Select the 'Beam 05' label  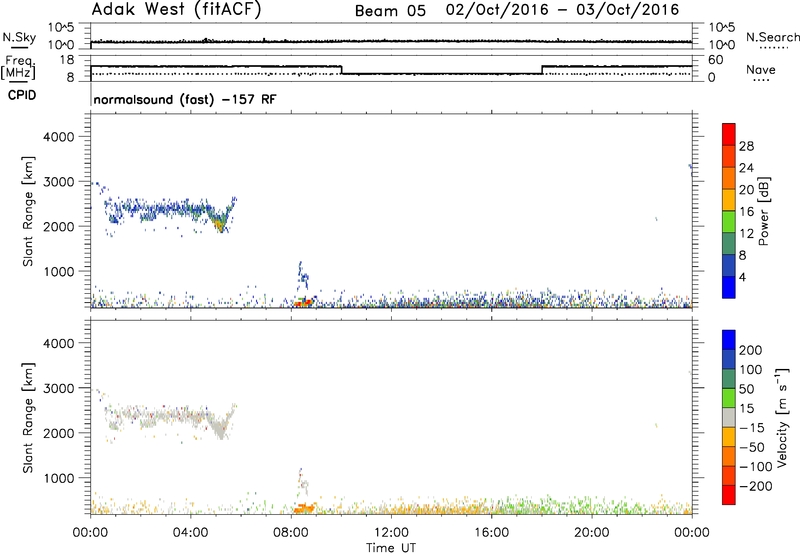(390, 11)
